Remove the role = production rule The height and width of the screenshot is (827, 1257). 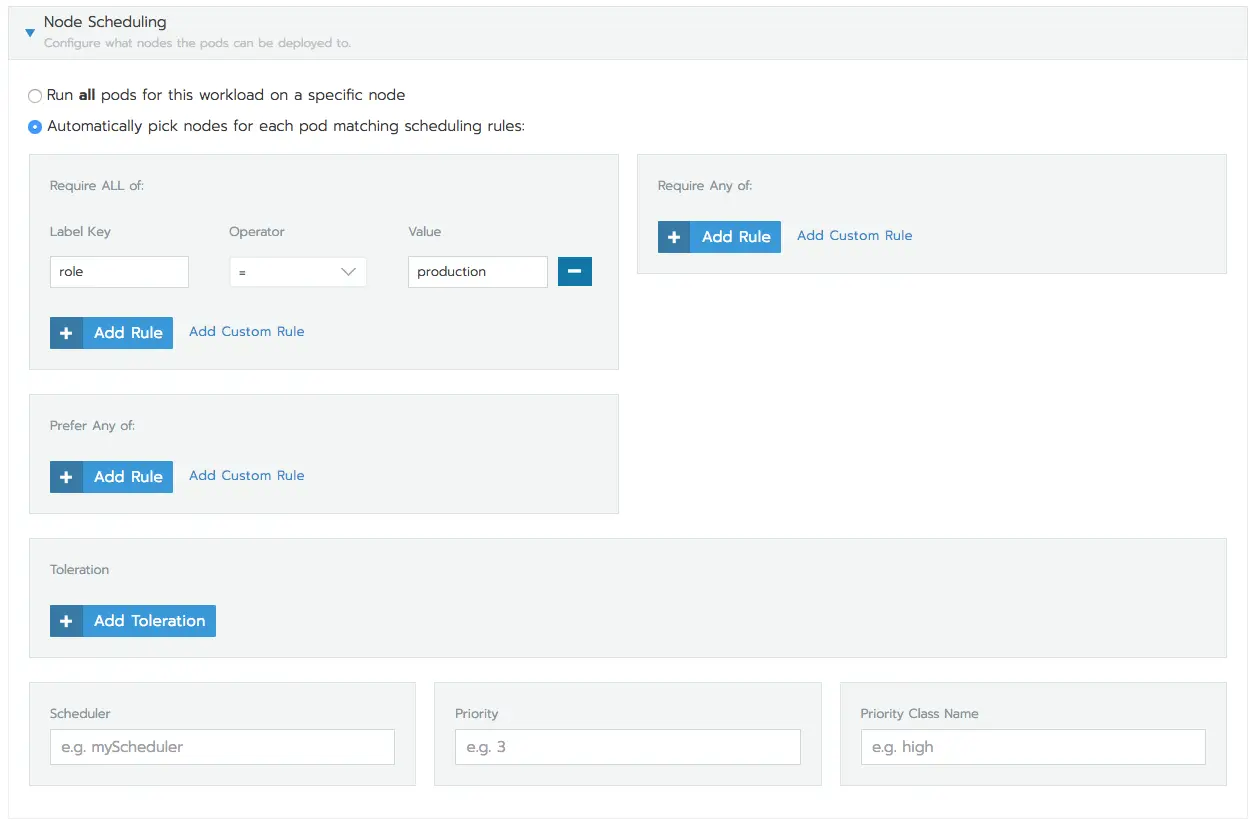click(x=575, y=272)
